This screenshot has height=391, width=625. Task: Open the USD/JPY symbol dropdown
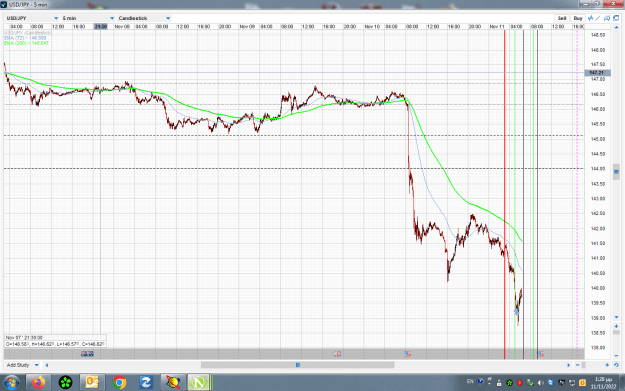pyautogui.click(x=32, y=18)
